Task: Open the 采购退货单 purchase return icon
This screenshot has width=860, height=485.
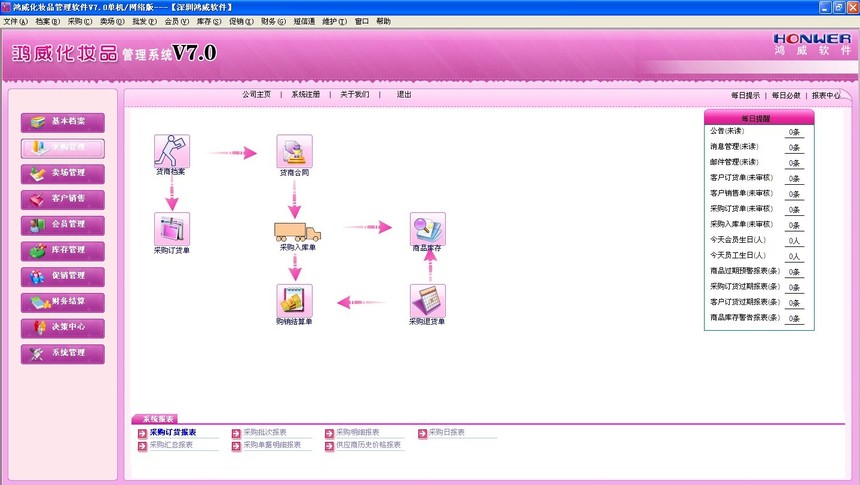Action: pyautogui.click(x=428, y=301)
